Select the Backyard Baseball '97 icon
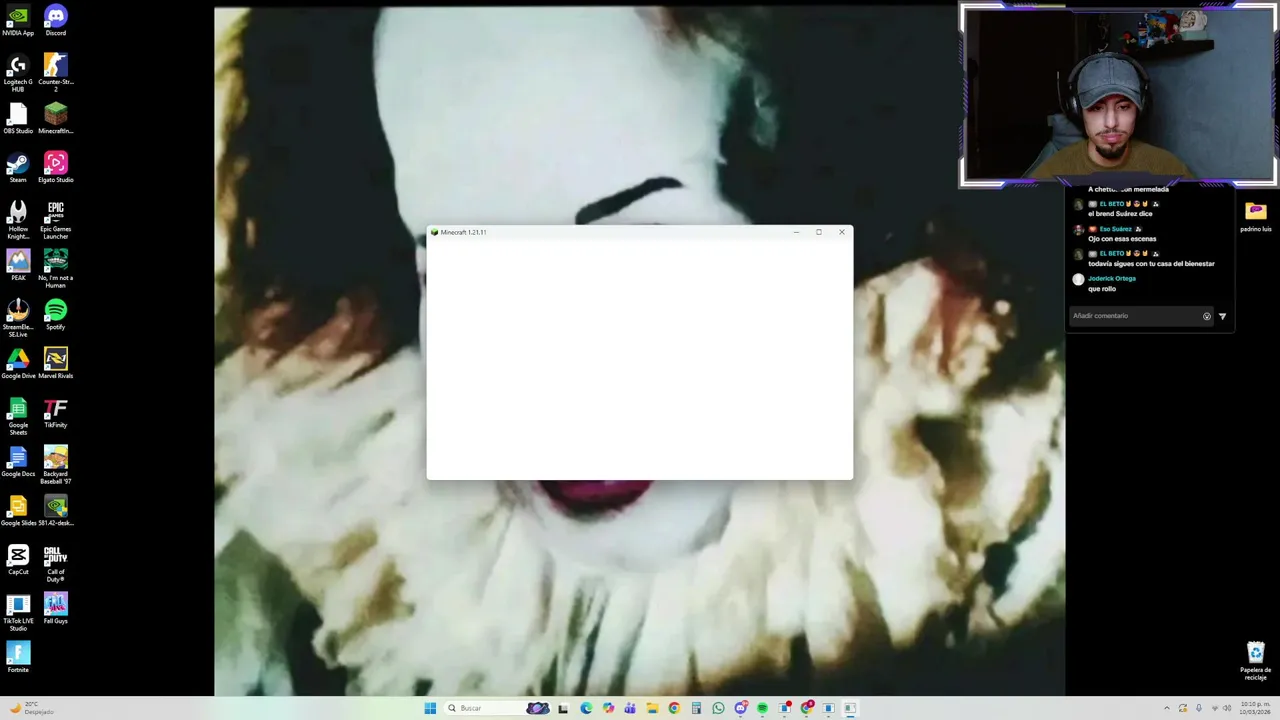This screenshot has height=720, width=1280. 56,464
